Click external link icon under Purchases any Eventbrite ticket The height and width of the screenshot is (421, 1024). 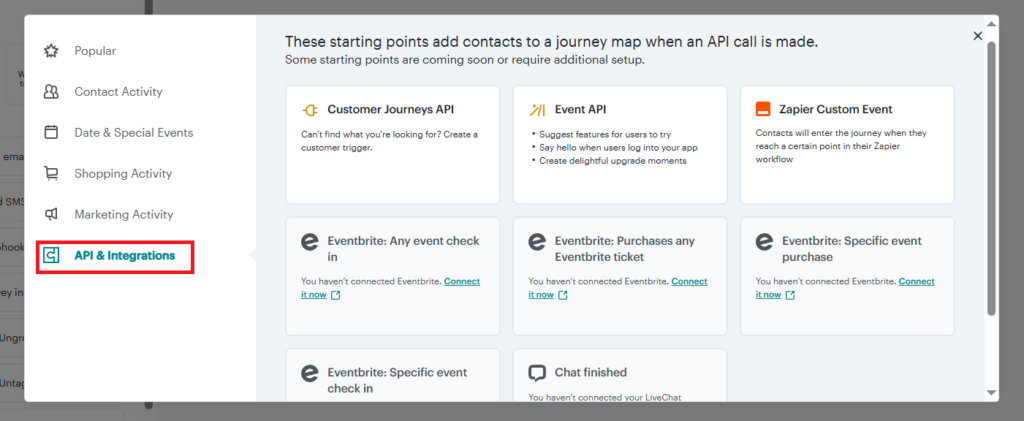563,295
